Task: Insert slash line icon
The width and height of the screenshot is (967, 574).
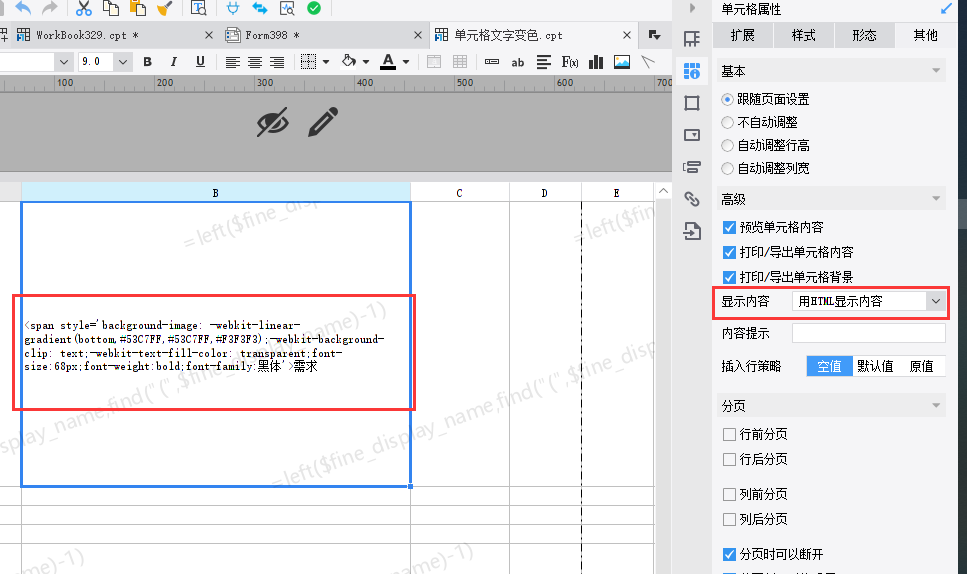Action: pos(648,62)
